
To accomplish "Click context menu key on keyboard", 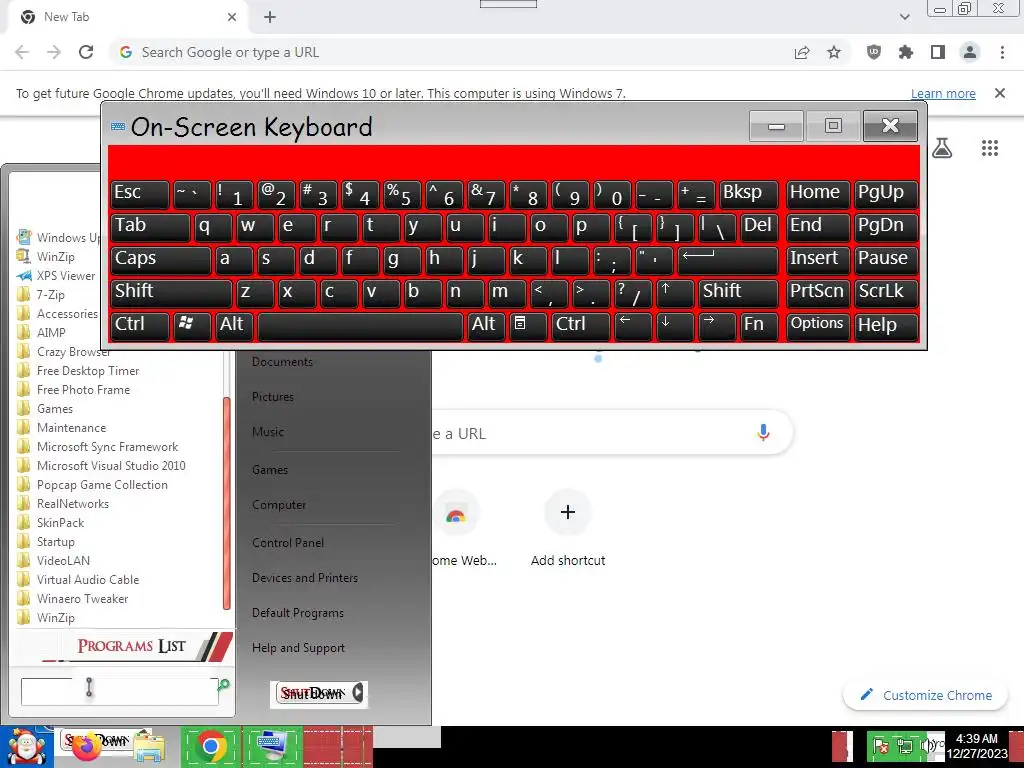I will 528,325.
